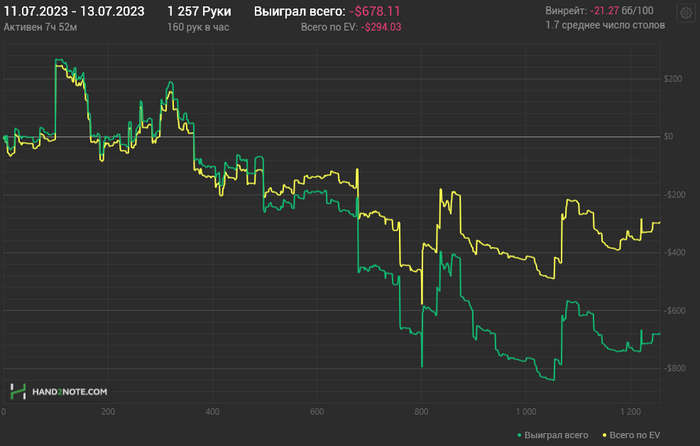Click the winrate value -21.27 бб/100
The image size is (700, 446).
point(621,11)
